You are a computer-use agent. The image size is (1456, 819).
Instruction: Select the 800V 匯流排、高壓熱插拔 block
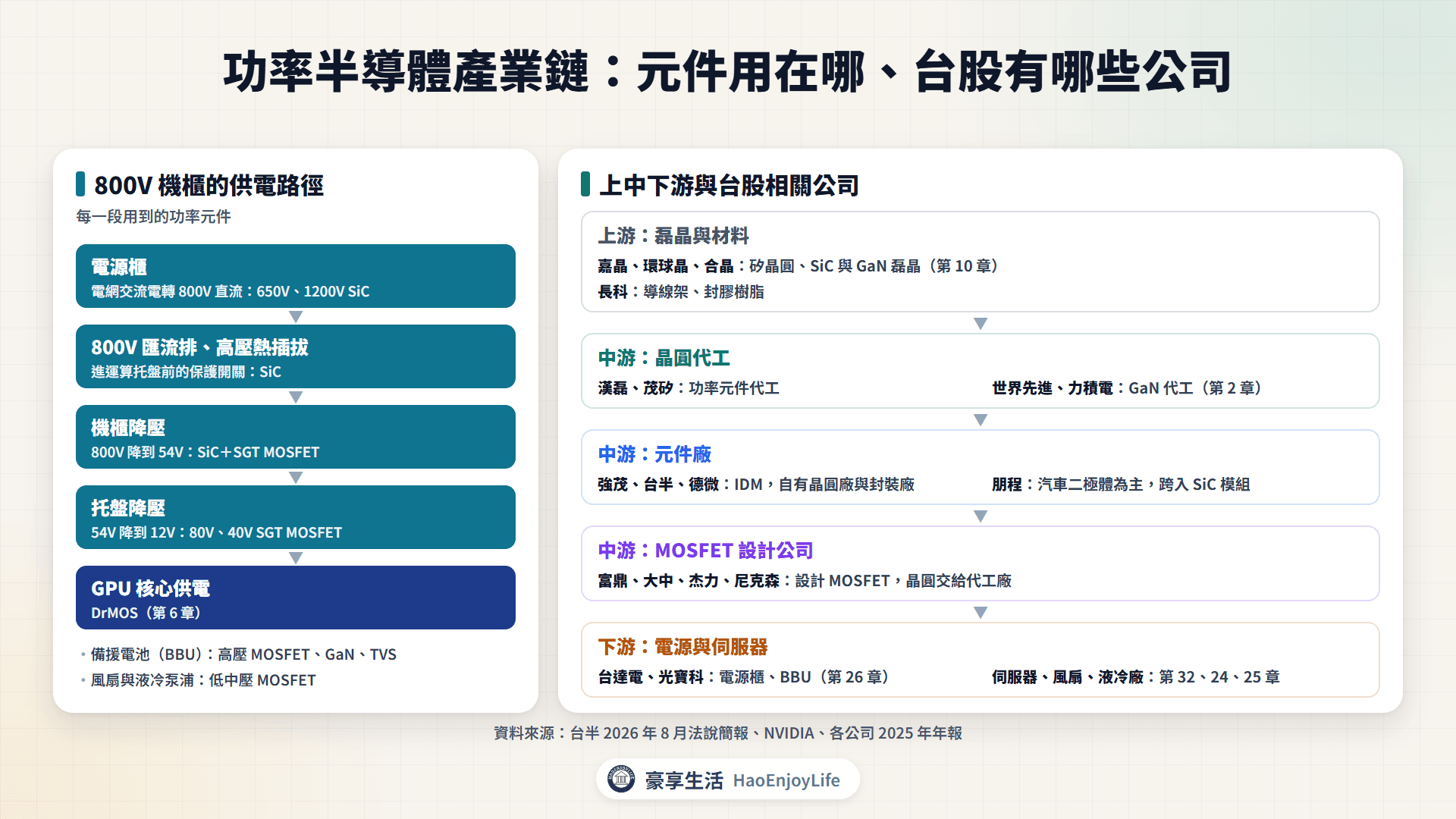click(x=296, y=356)
